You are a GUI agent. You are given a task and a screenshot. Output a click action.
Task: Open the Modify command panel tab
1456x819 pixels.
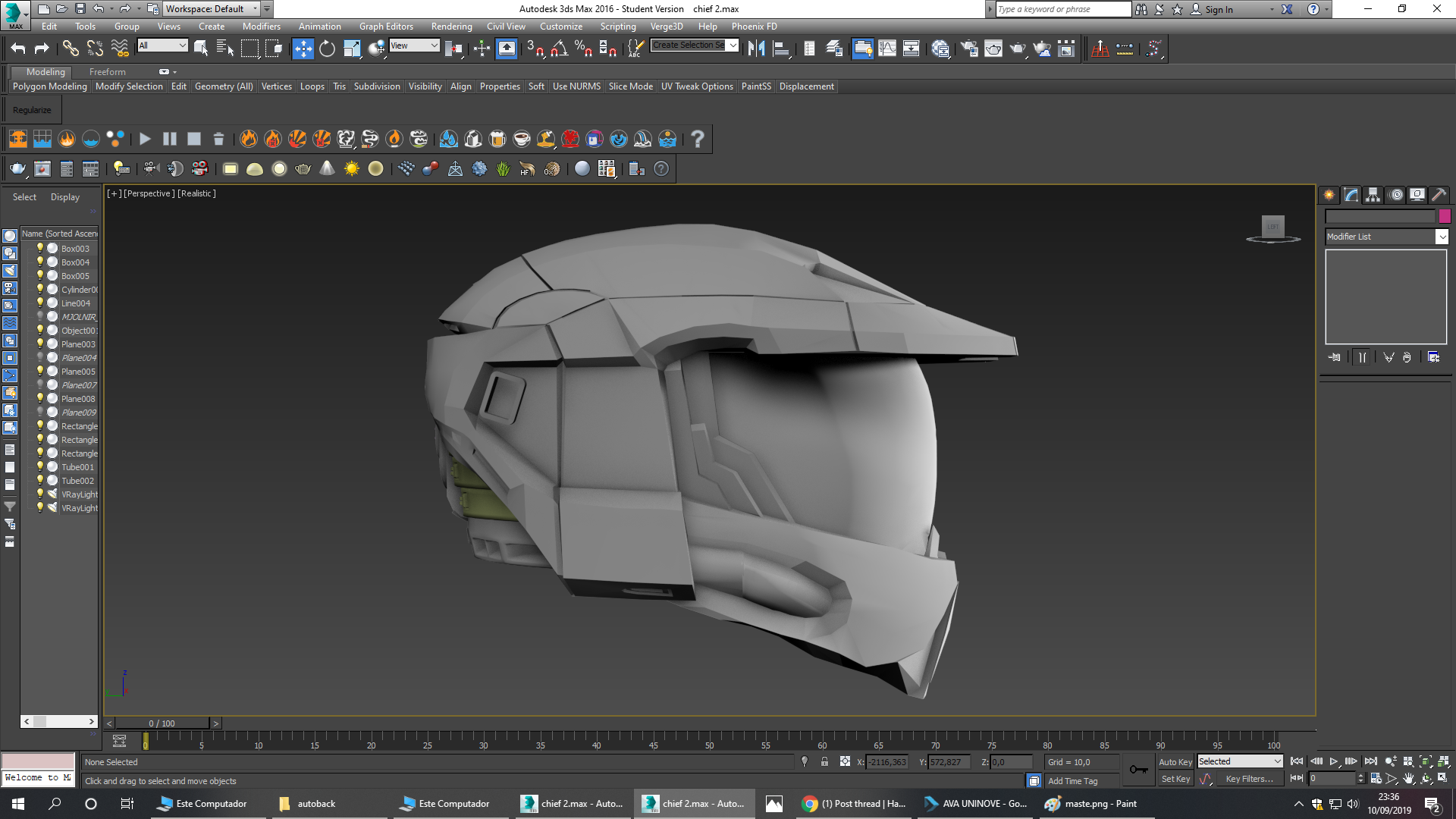(x=1351, y=195)
